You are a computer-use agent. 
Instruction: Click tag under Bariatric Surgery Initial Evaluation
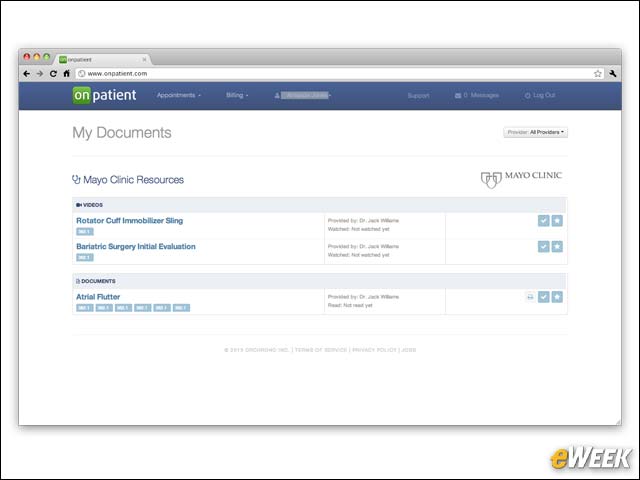tap(85, 258)
